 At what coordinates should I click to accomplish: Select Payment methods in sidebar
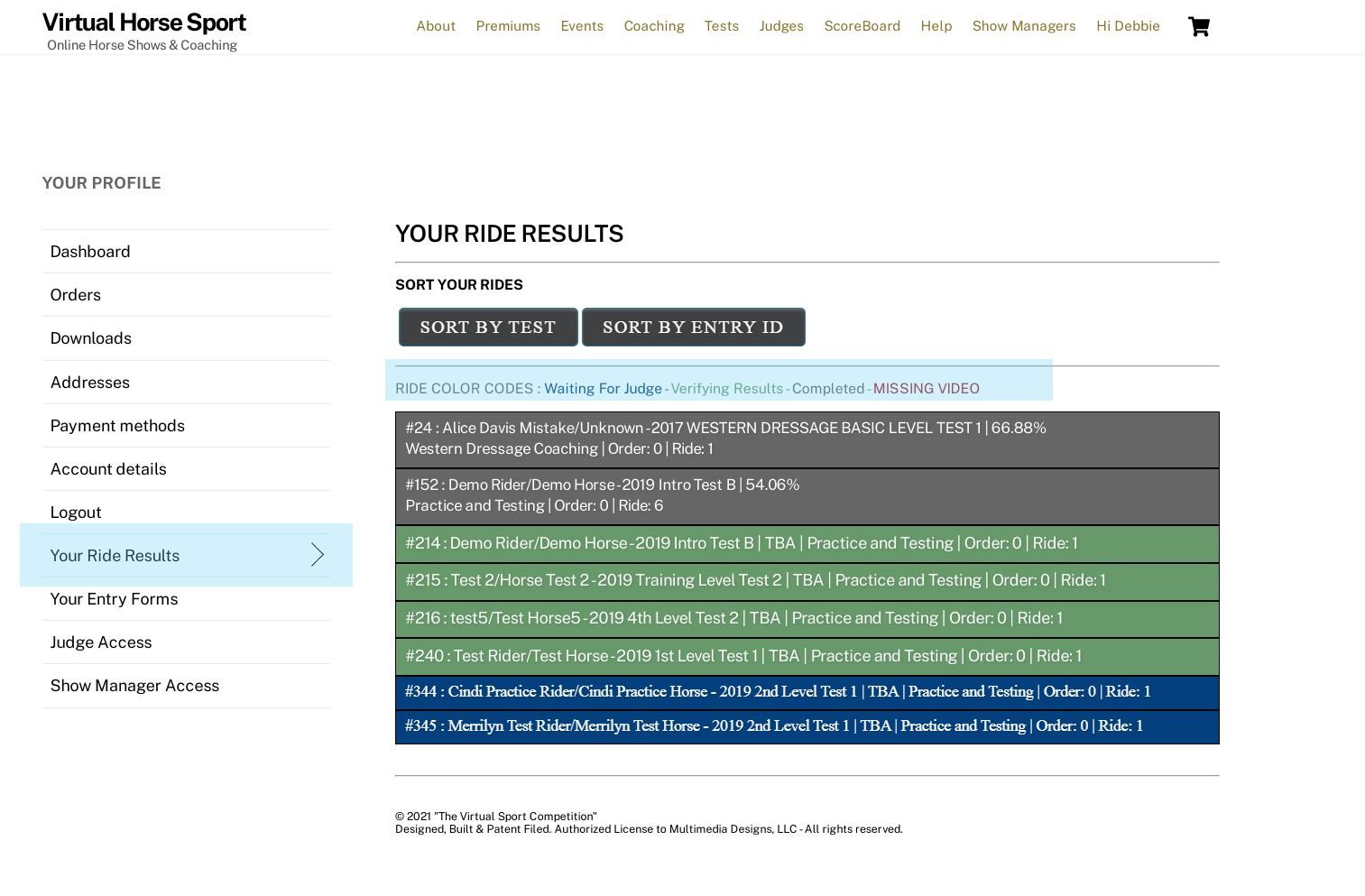point(117,426)
